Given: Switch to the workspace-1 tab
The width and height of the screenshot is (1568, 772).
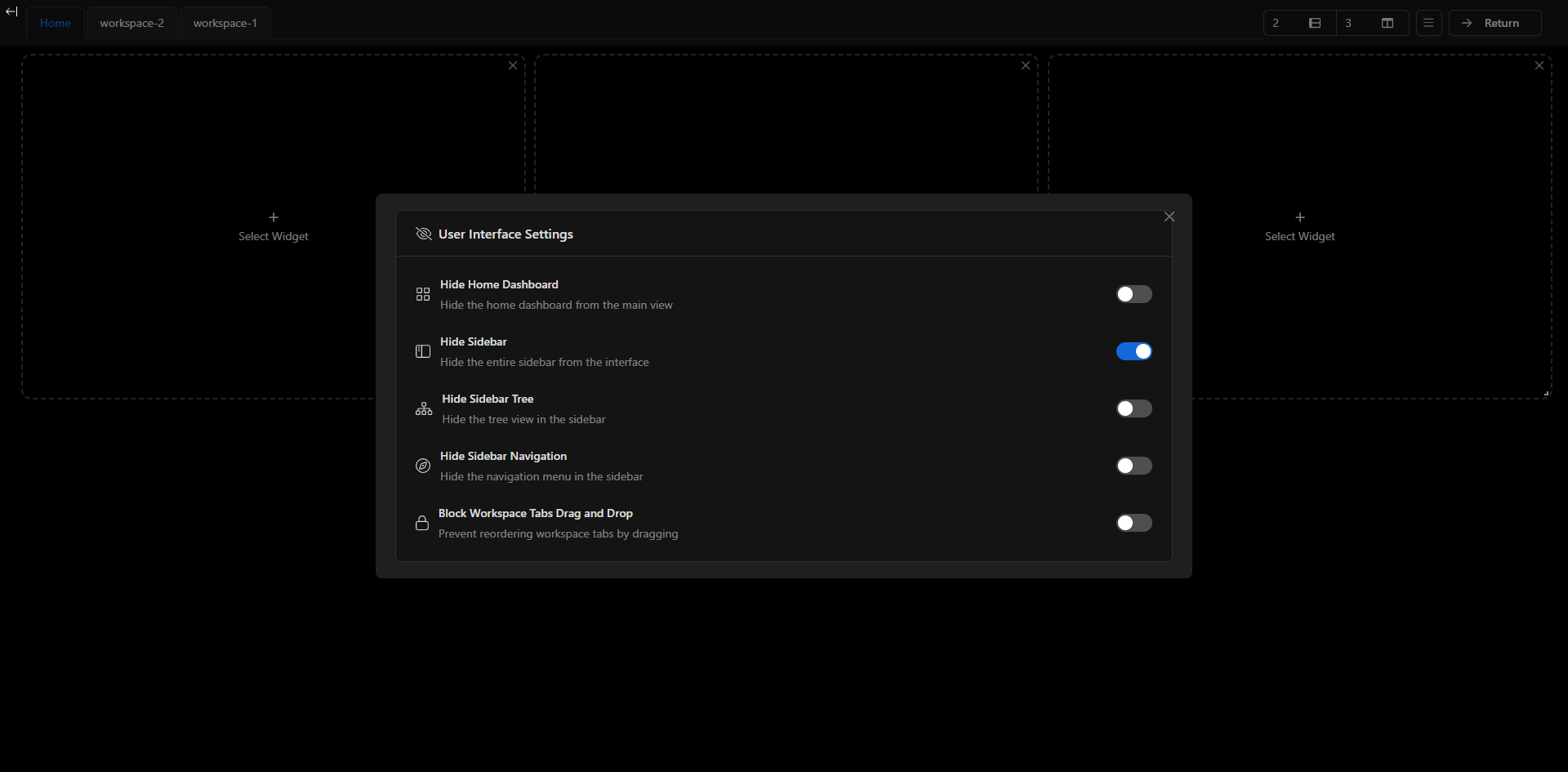Looking at the screenshot, I should coord(225,23).
